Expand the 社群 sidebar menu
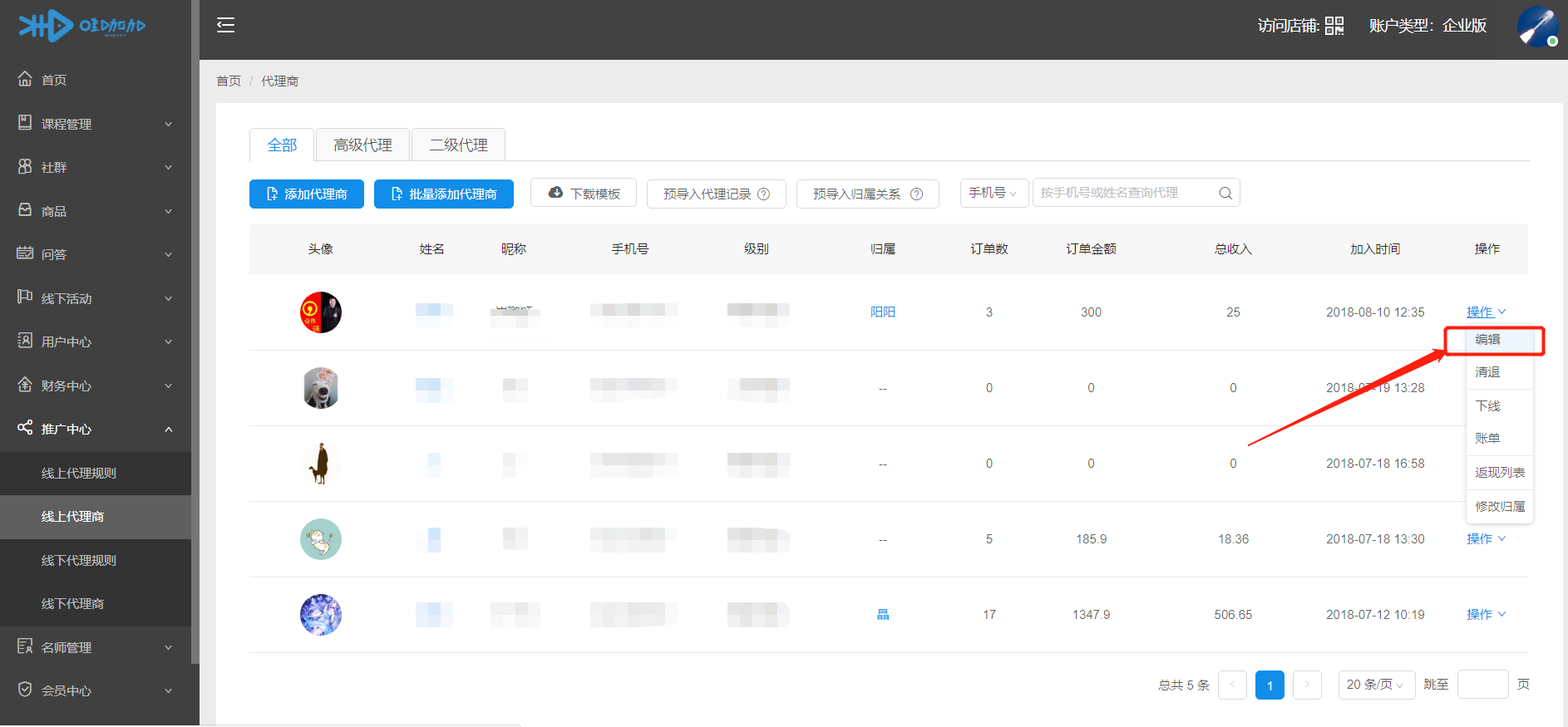This screenshot has width=1568, height=727. coord(169,167)
